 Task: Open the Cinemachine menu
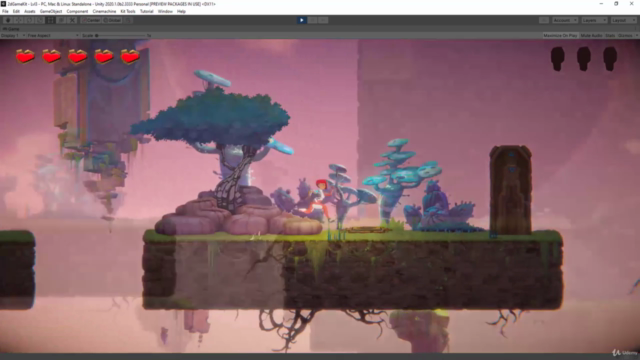pyautogui.click(x=104, y=11)
